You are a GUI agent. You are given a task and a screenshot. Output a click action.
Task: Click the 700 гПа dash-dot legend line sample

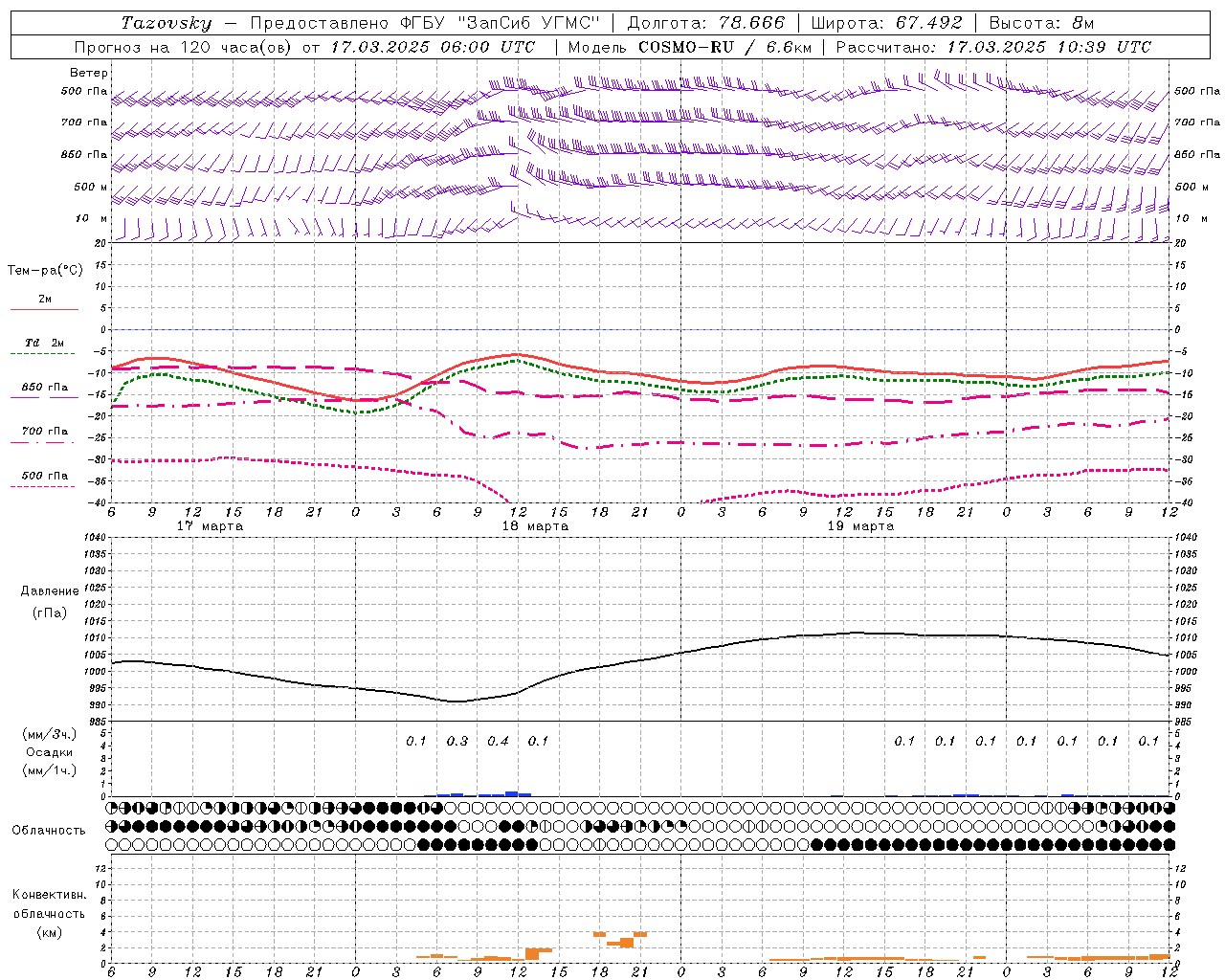[x=43, y=442]
